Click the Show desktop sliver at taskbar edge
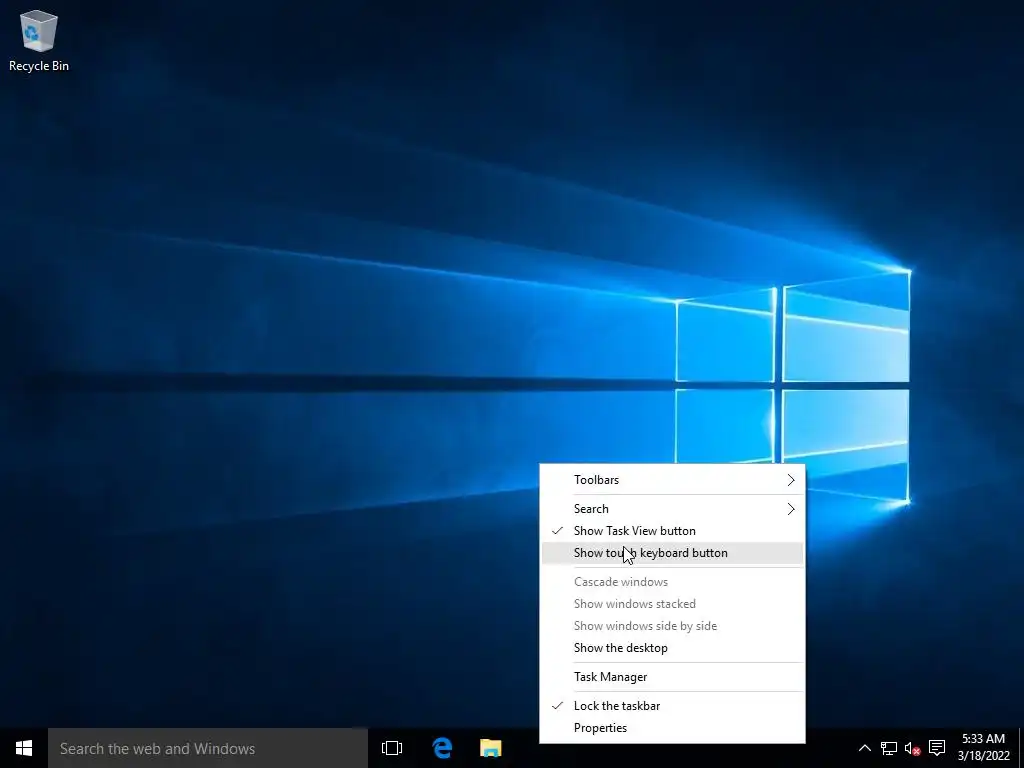 pyautogui.click(x=1021, y=748)
